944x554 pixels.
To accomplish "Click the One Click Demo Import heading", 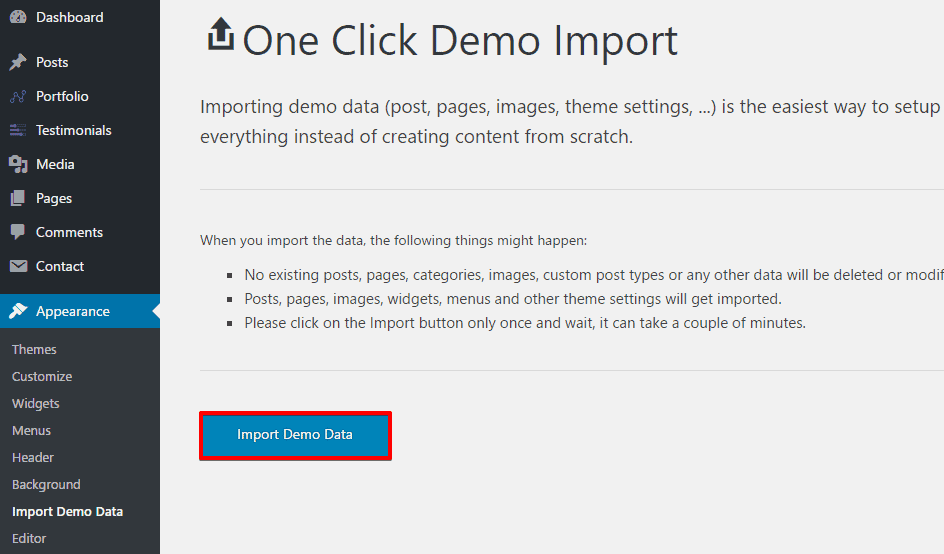I will 460,41.
